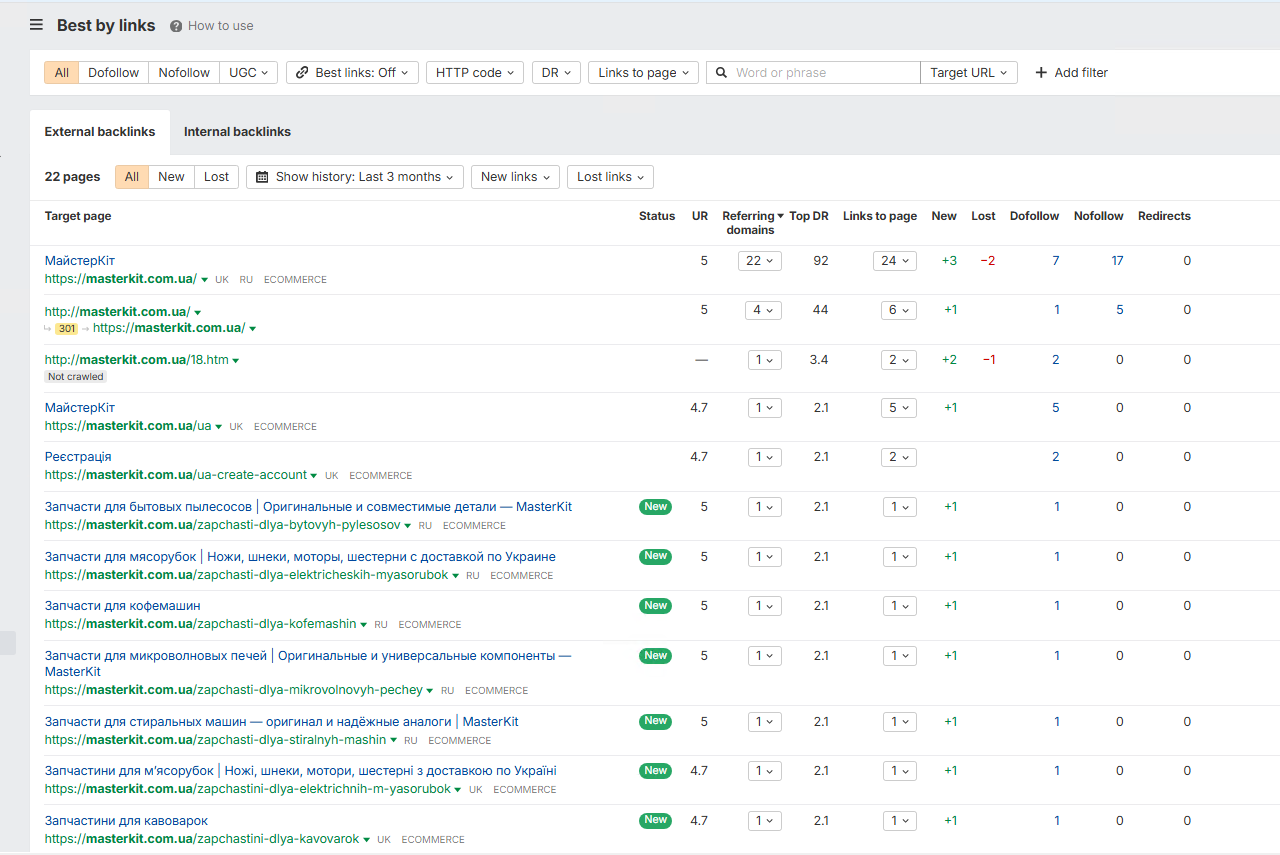Open the New links dropdown
1280x855 pixels.
[x=515, y=177]
